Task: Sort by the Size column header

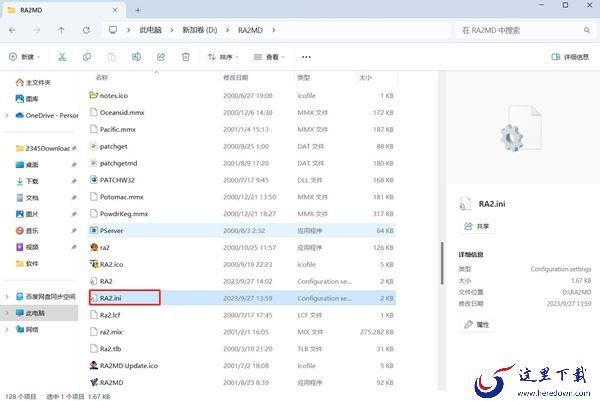Action: coord(365,78)
